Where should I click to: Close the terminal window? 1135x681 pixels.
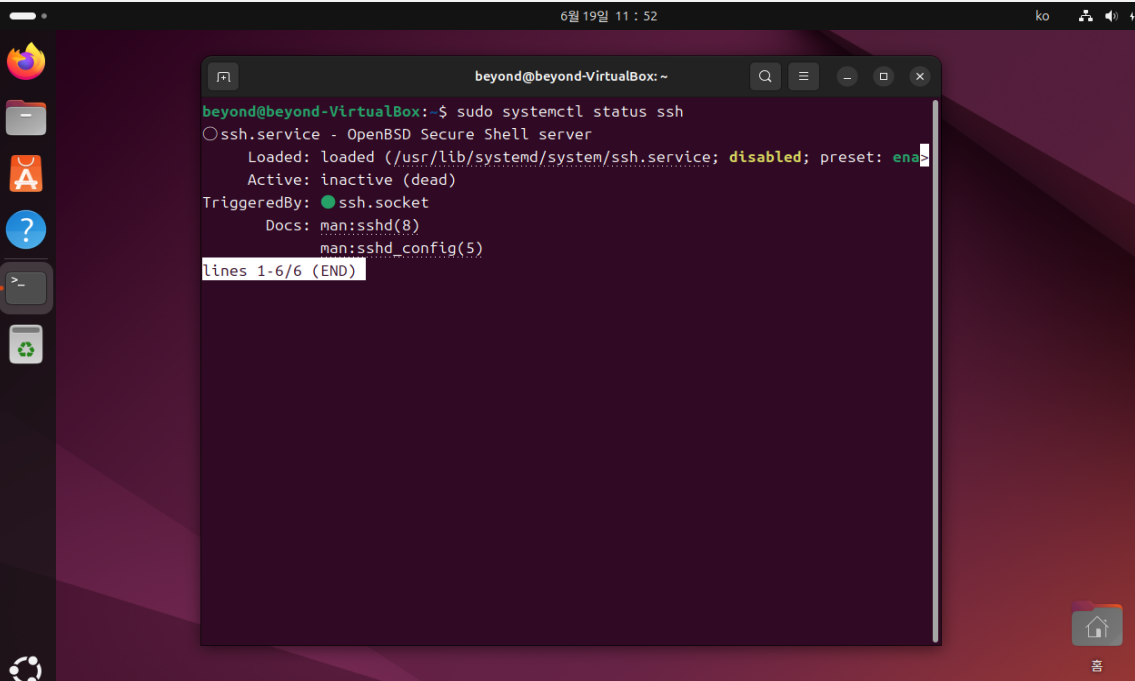click(x=920, y=76)
